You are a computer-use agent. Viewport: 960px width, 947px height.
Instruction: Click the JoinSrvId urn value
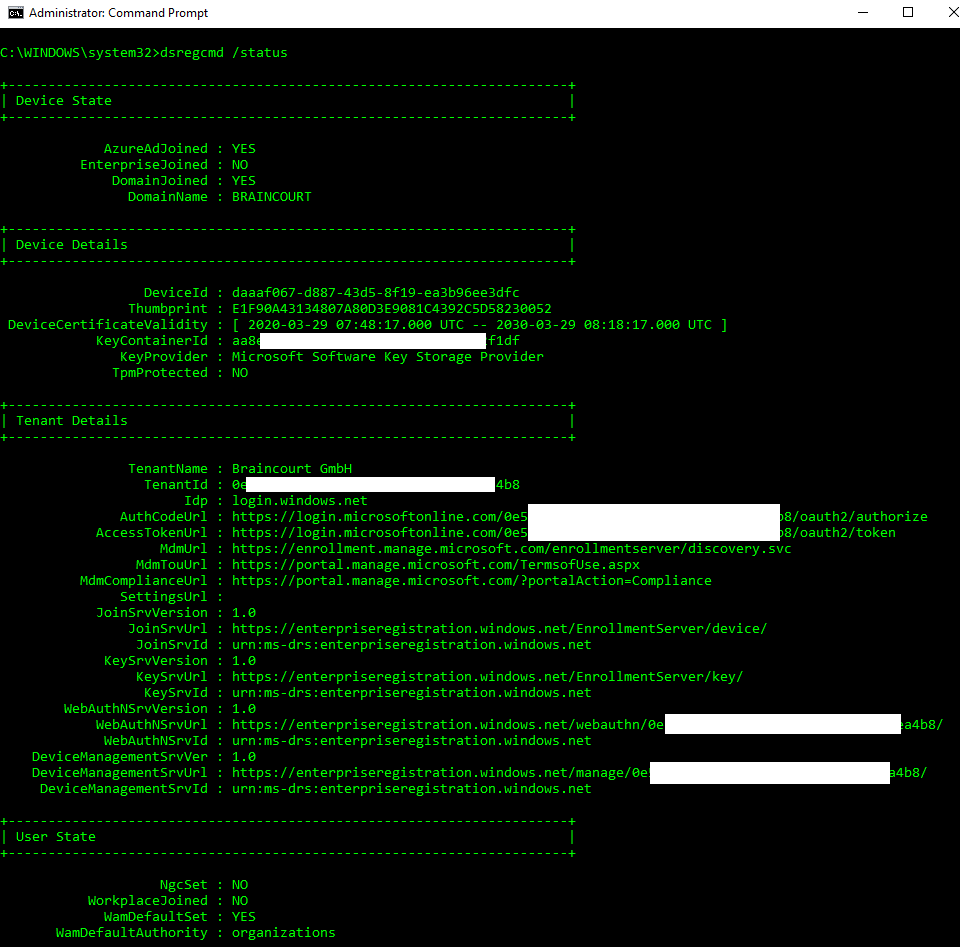coord(411,645)
